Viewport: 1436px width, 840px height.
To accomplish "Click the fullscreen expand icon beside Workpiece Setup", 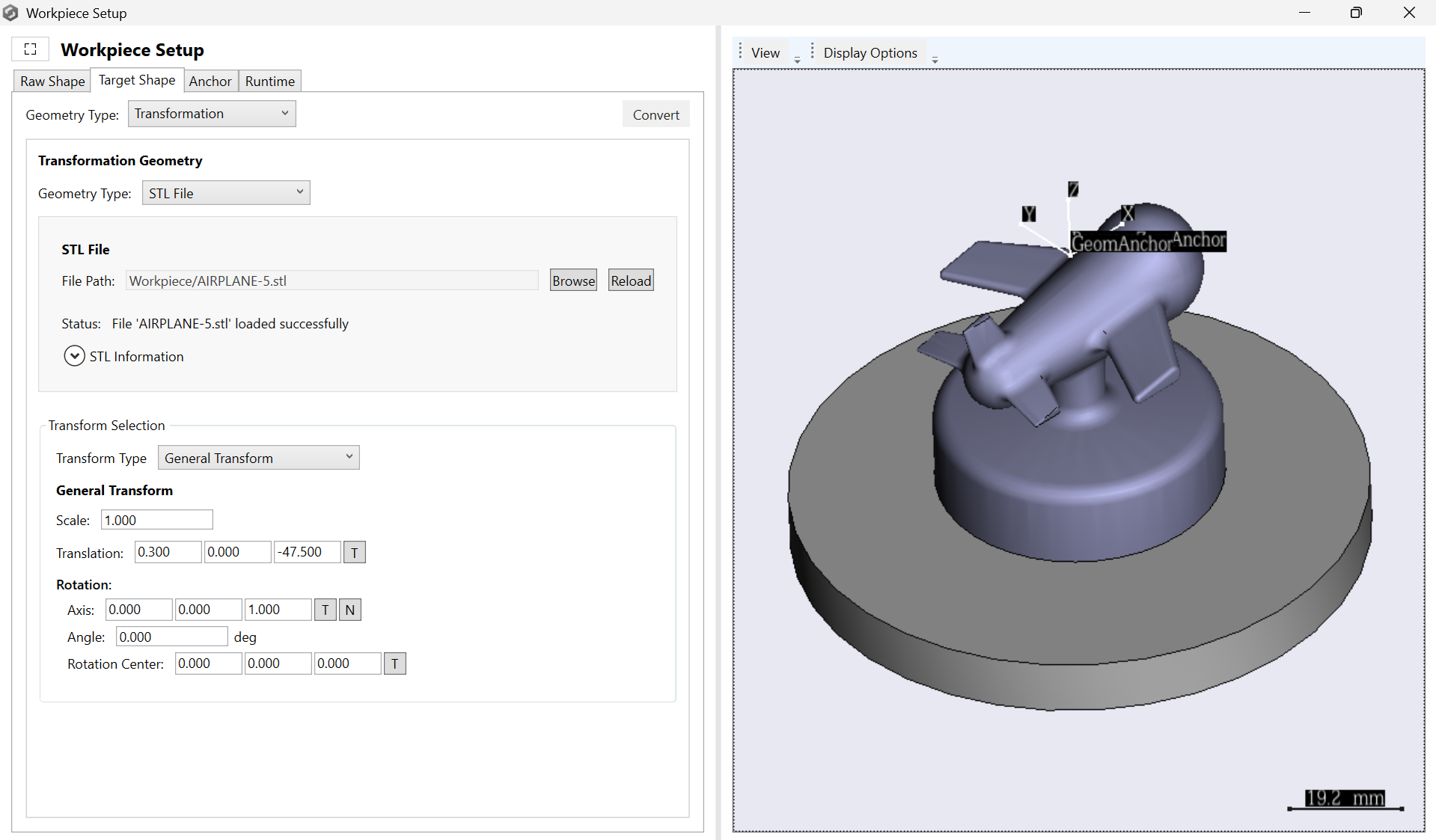I will tap(31, 49).
